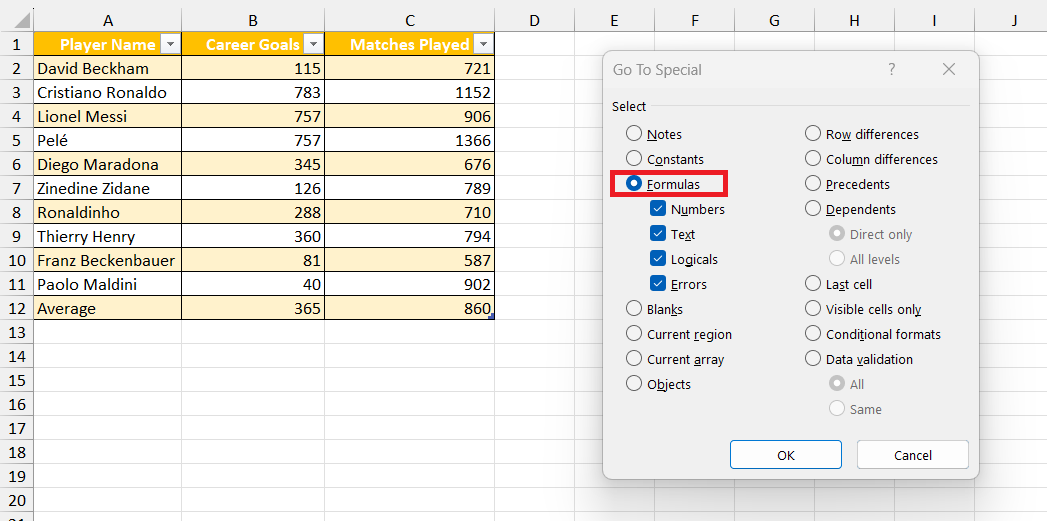Select row 12 header
This screenshot has width=1047, height=521.
tap(17, 309)
